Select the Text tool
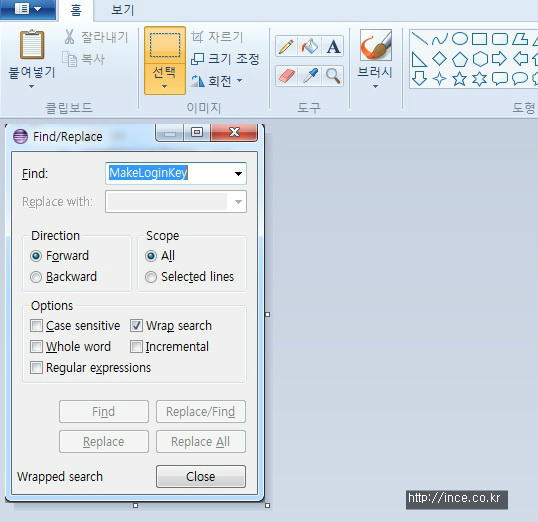This screenshot has height=522, width=538. coord(333,46)
